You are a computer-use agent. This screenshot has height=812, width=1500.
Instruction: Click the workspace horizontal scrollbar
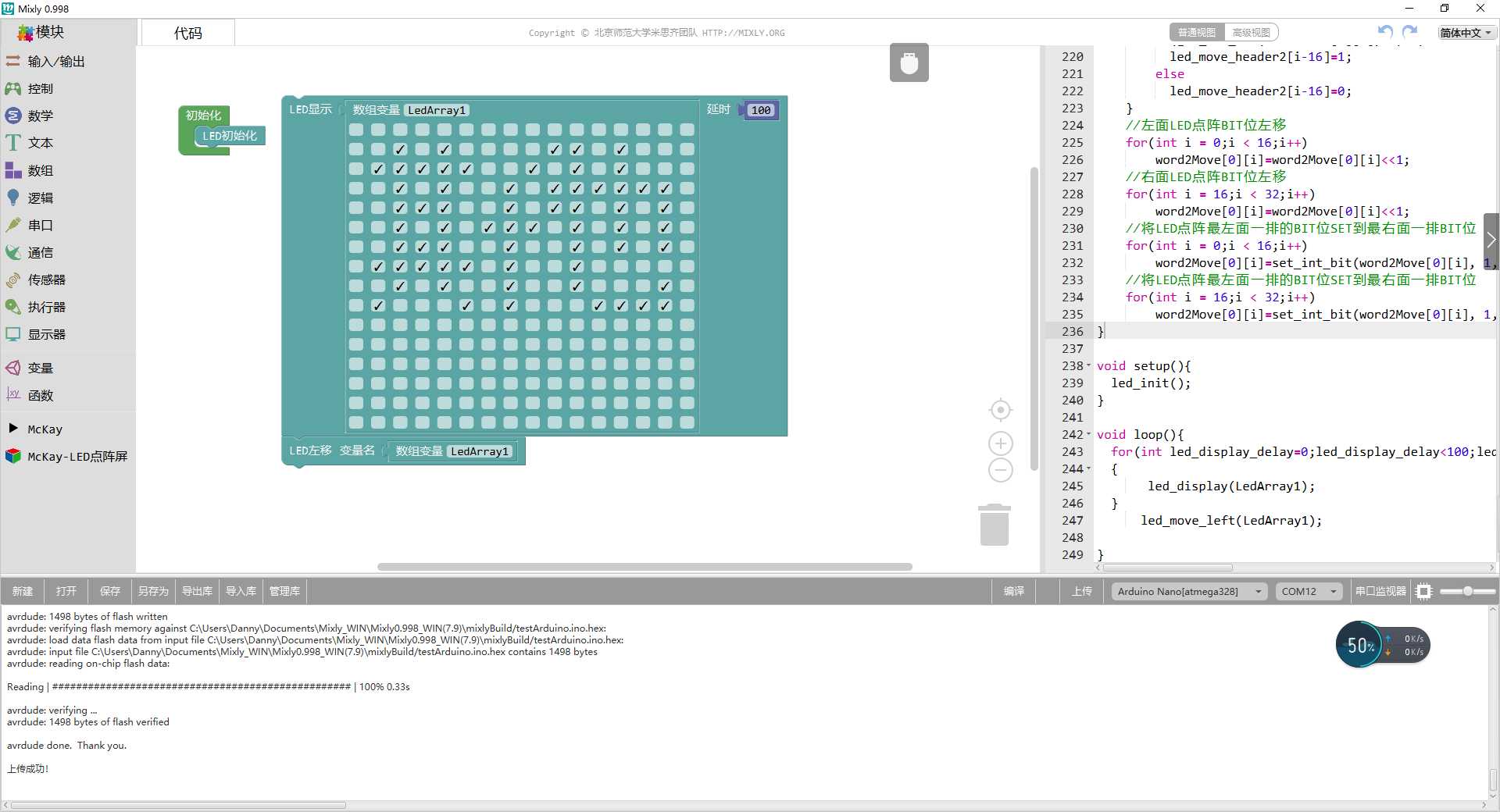[x=645, y=567]
